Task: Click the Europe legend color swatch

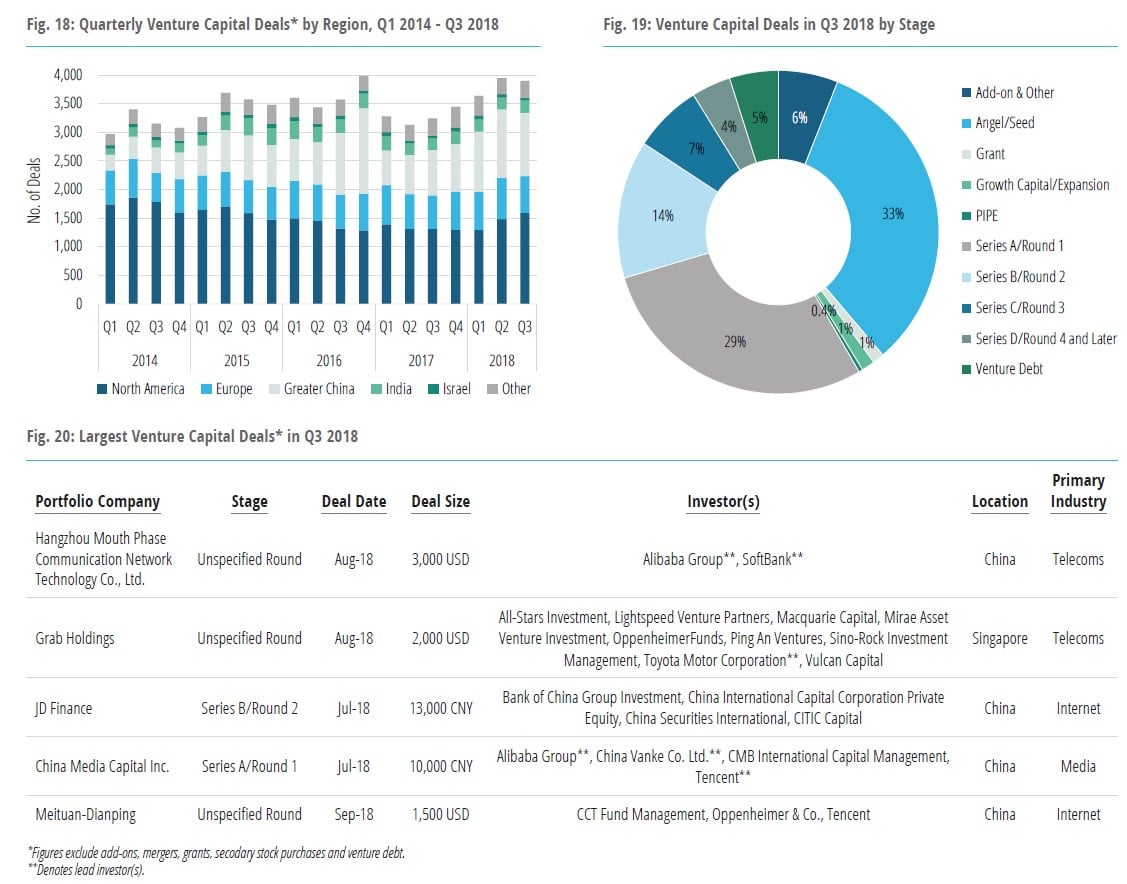Action: [x=206, y=389]
